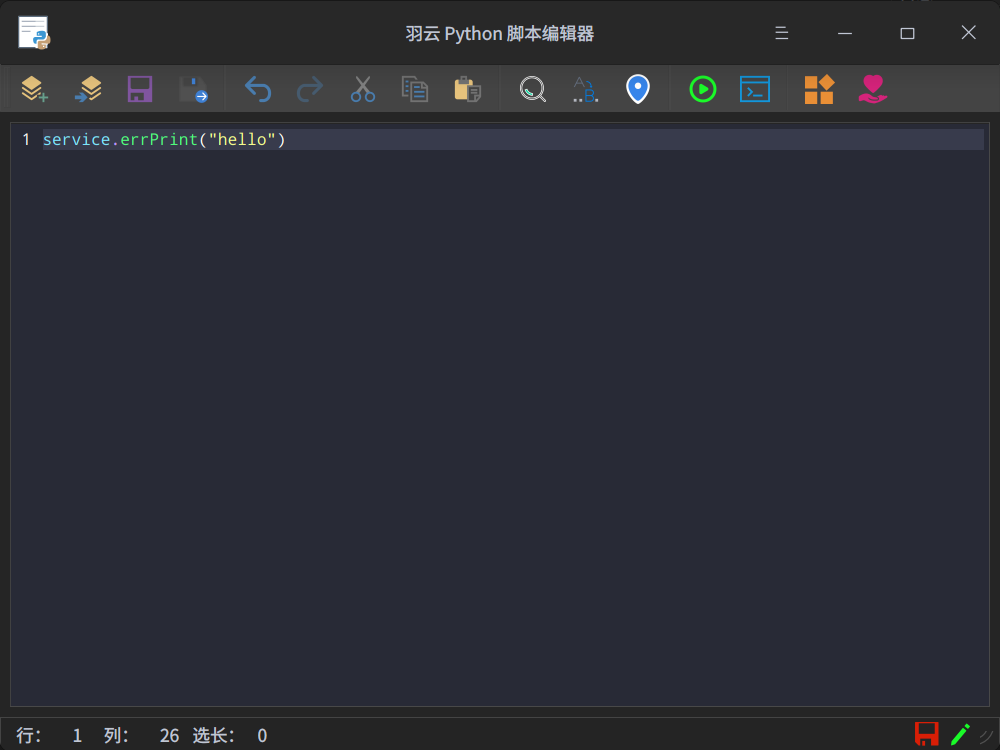The height and width of the screenshot is (750, 1000).
Task: Open the terminal console view
Action: (754, 89)
